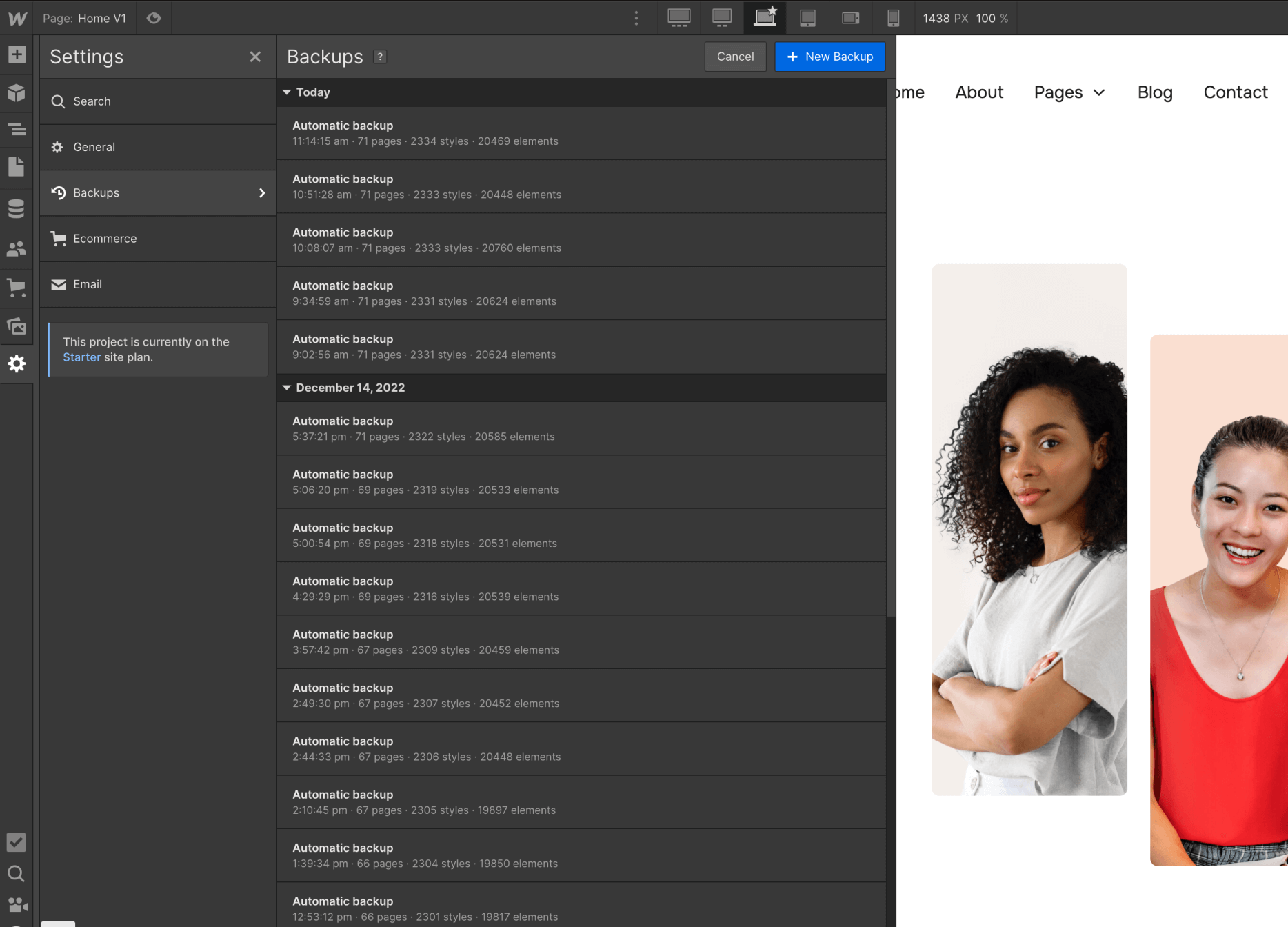This screenshot has height=927, width=1288.
Task: Collapse the Today backups group
Action: pos(287,92)
